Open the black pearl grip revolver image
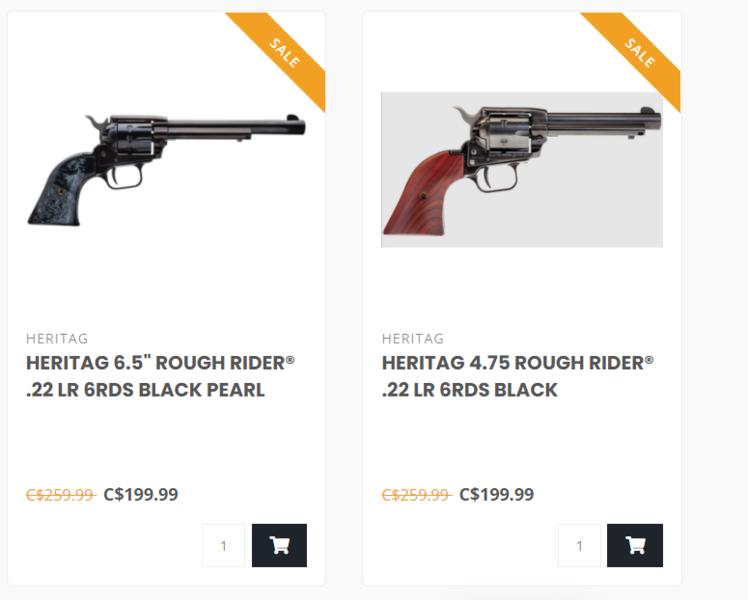 tap(166, 168)
